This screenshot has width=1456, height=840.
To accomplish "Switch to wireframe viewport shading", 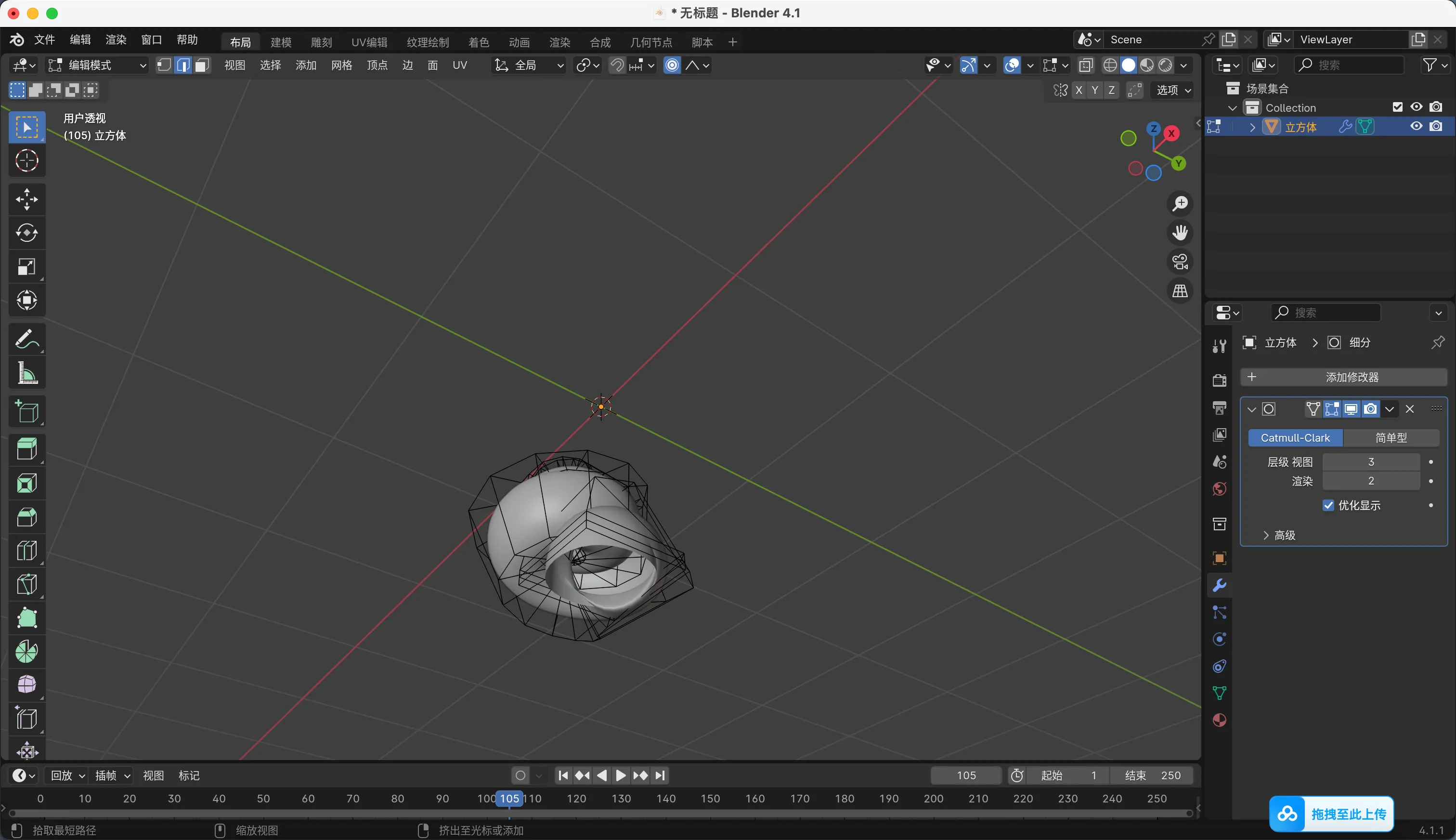I will (x=1110, y=65).
